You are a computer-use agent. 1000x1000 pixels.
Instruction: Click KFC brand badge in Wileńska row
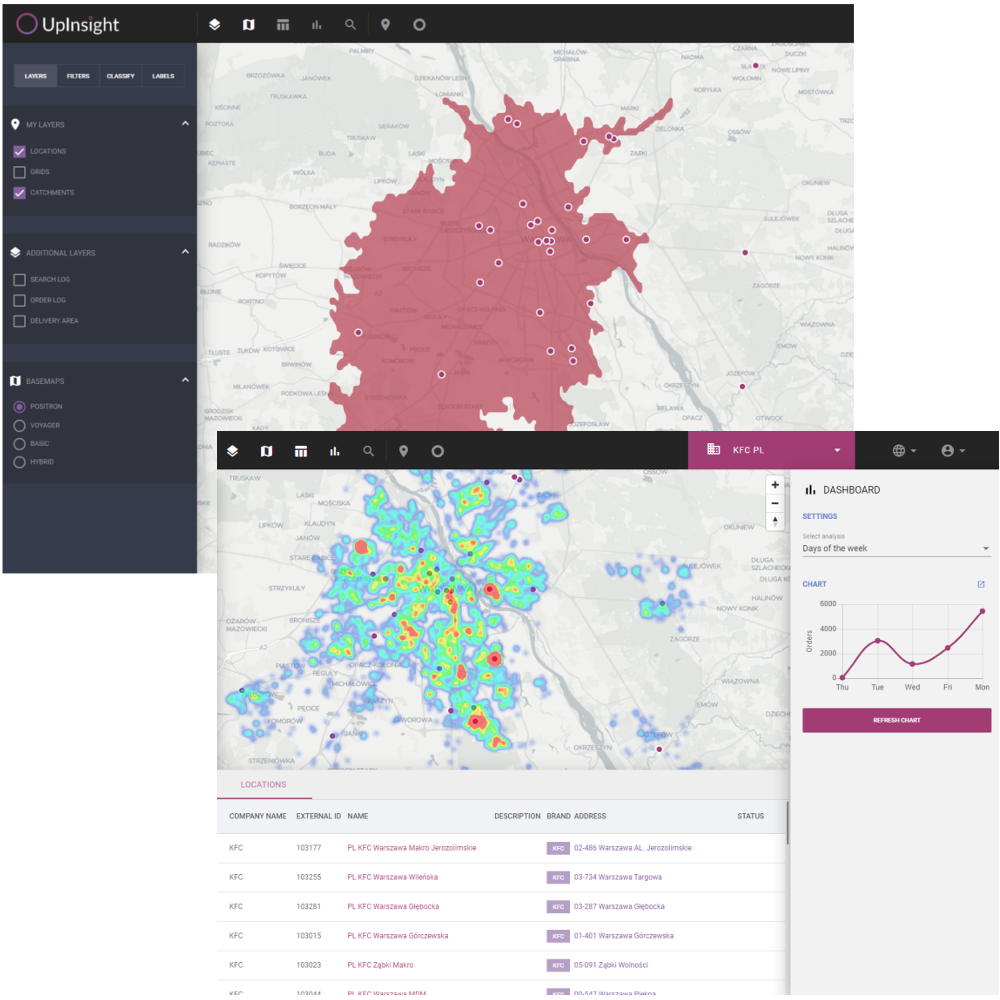coord(558,878)
